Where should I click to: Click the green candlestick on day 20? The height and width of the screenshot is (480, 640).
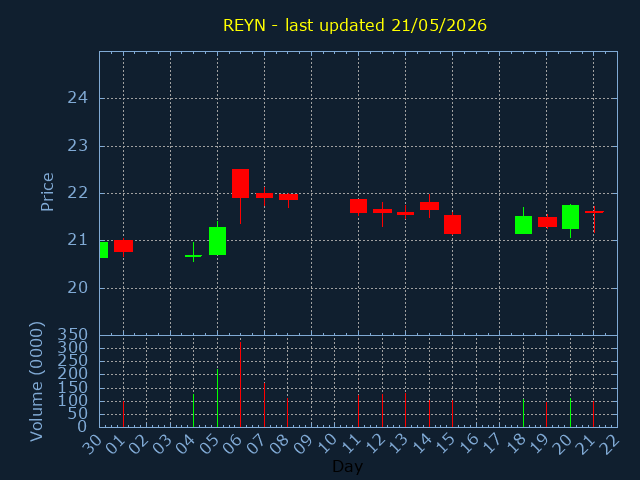click(570, 217)
